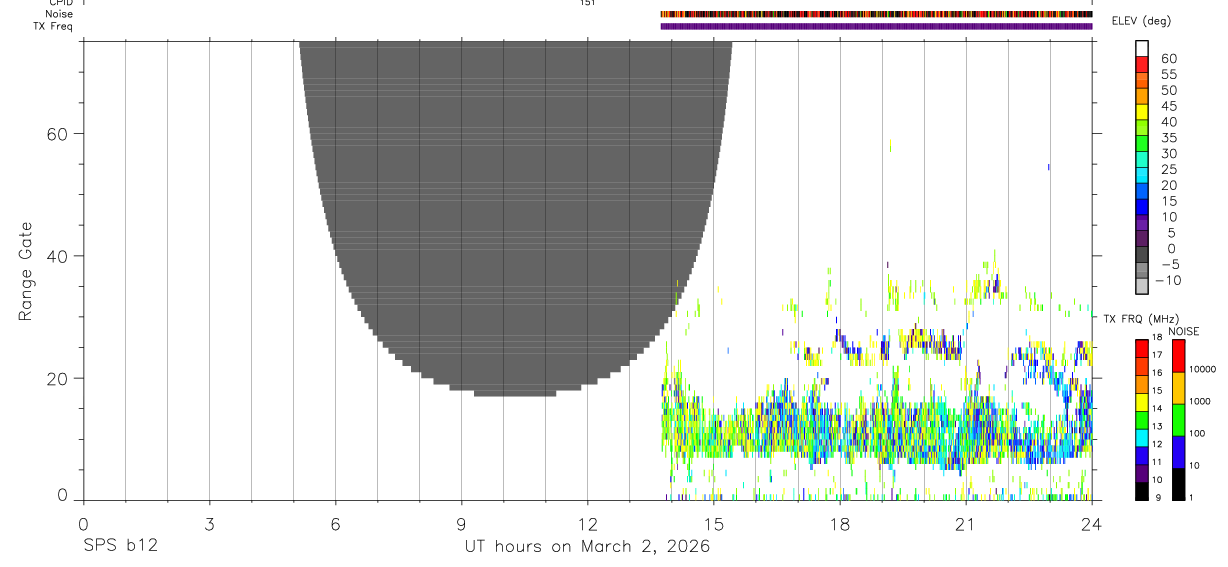Click the '18' hour tick label on the time axis
This screenshot has width=1228, height=567.
tap(840, 524)
